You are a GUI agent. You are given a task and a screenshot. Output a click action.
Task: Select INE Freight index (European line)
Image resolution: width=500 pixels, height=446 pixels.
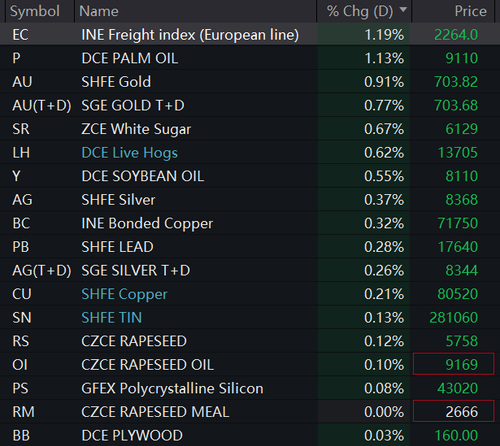190,35
